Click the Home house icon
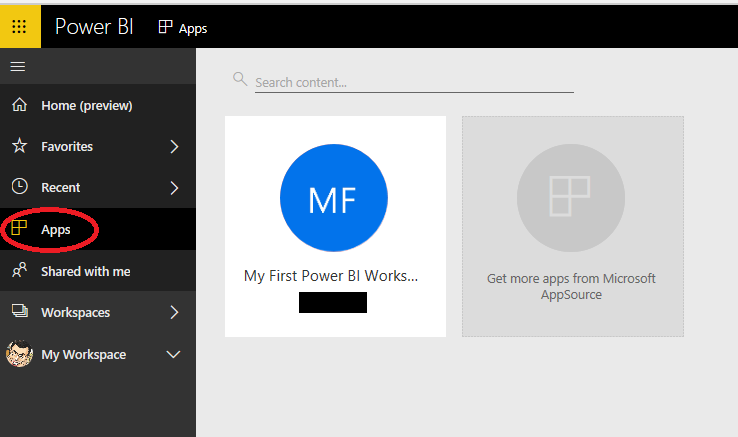The image size is (738, 437). coord(19,105)
